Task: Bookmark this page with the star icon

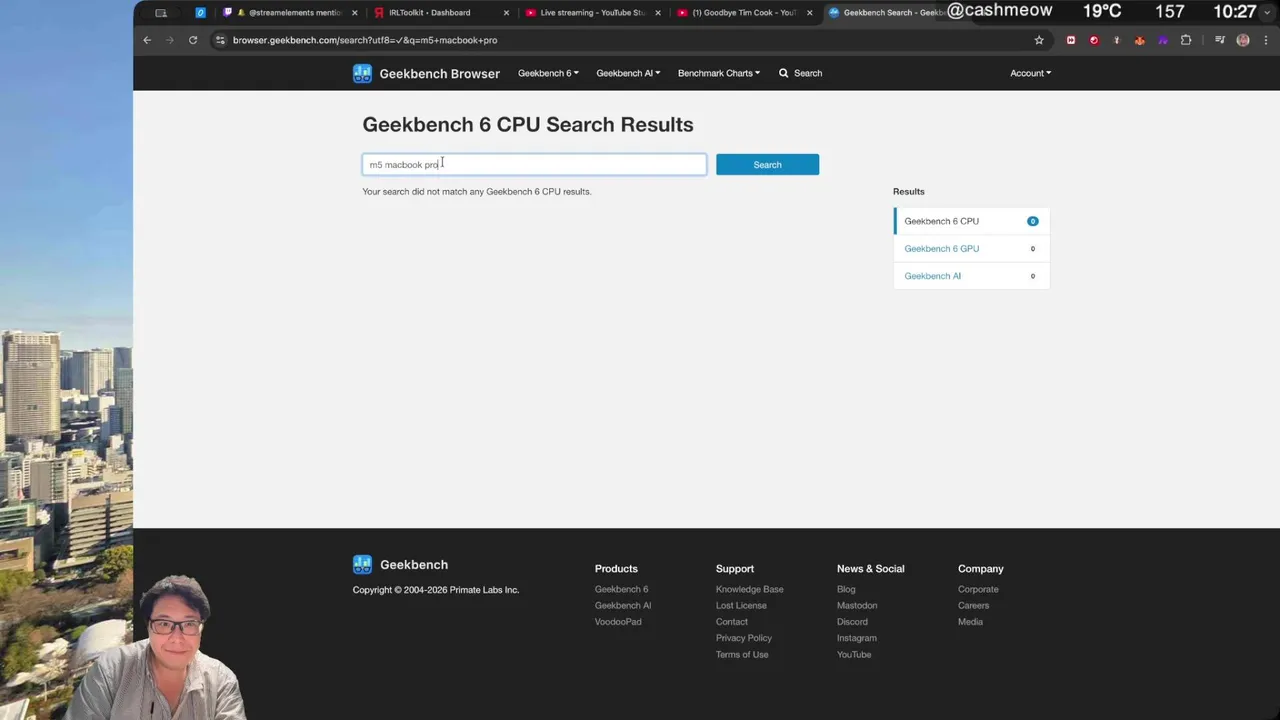Action: (x=1039, y=40)
